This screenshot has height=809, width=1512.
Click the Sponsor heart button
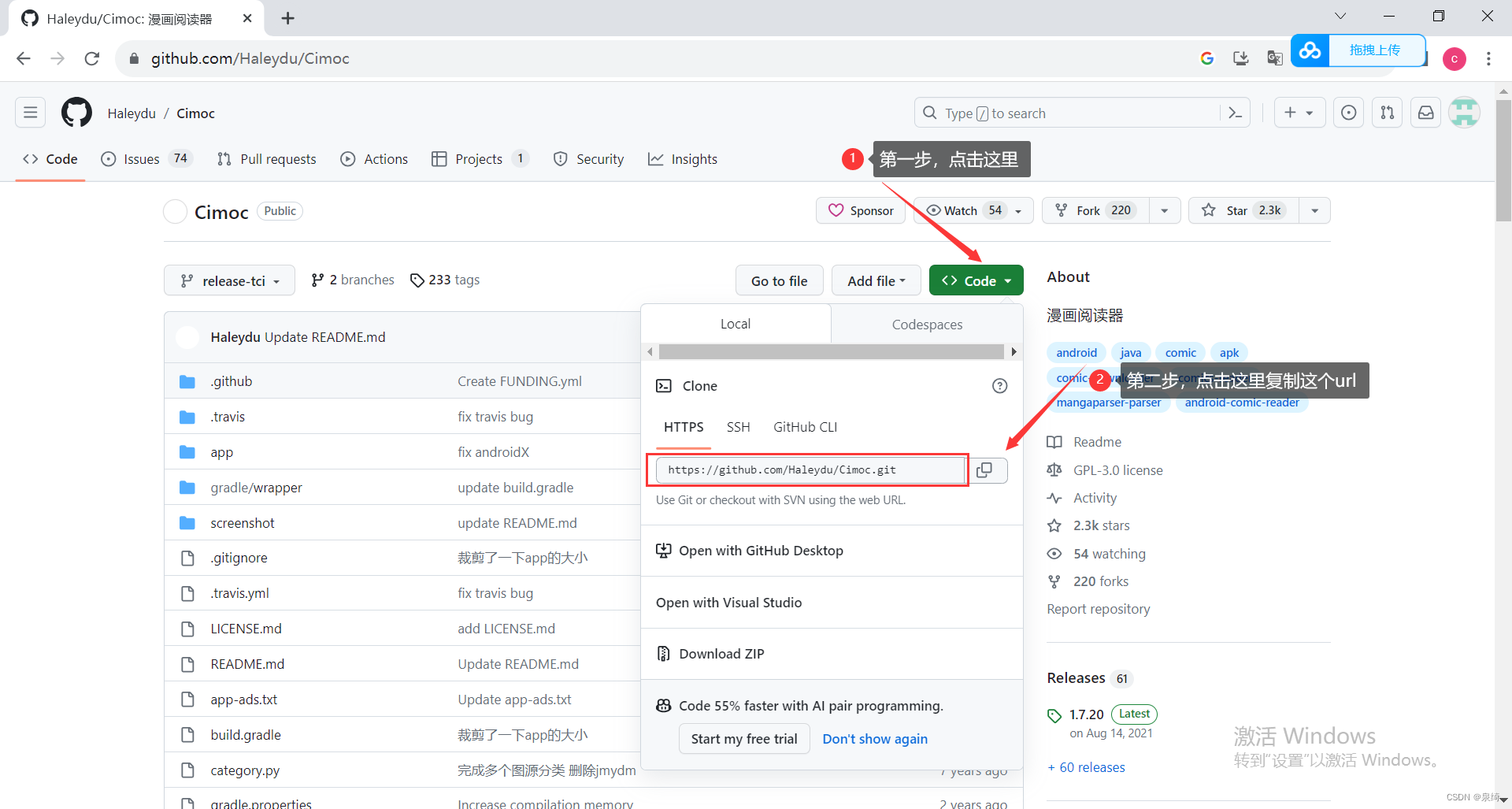861,210
